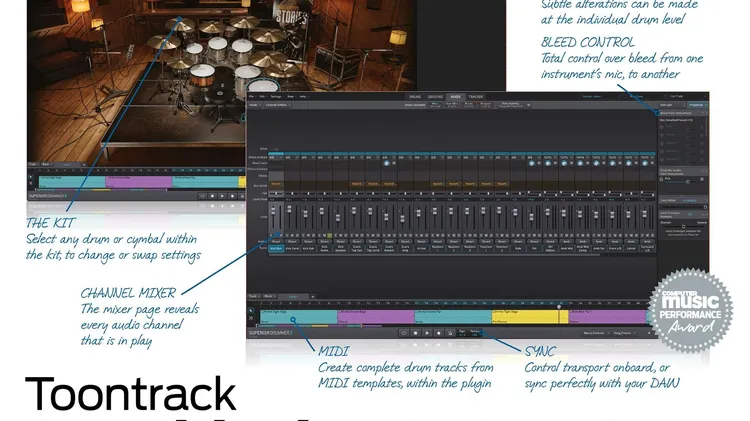Click the Snare Amp channel level fader
The width and height of the screenshot is (750, 421).
click(402, 218)
